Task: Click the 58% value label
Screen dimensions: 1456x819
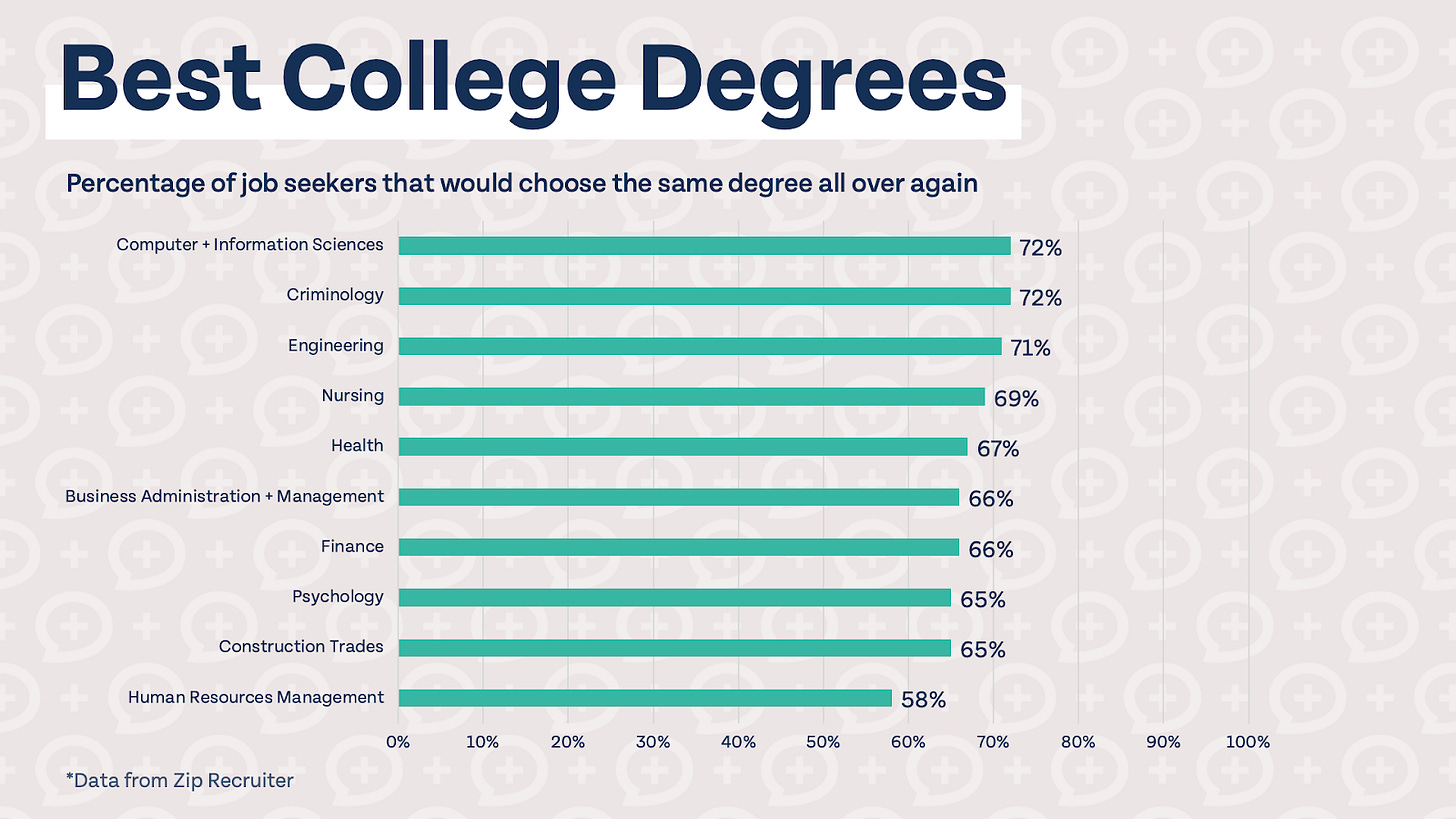Action: click(923, 700)
